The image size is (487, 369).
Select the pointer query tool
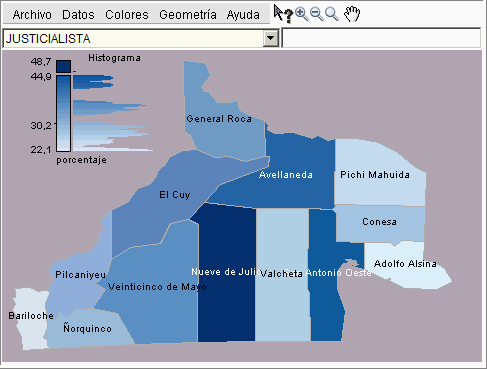[283, 14]
